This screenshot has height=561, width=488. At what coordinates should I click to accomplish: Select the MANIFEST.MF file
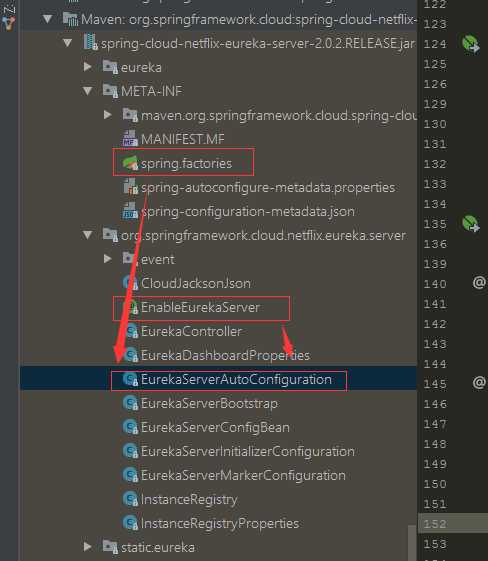pyautogui.click(x=183, y=139)
